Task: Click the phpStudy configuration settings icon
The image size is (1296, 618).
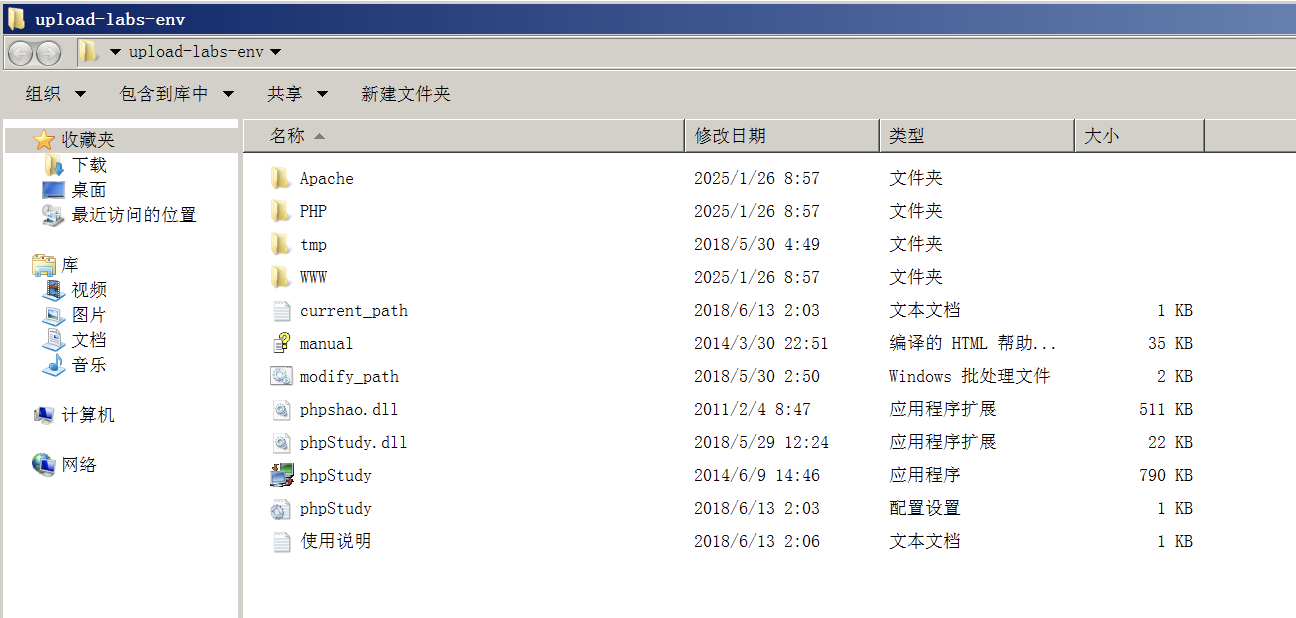Action: [x=281, y=509]
